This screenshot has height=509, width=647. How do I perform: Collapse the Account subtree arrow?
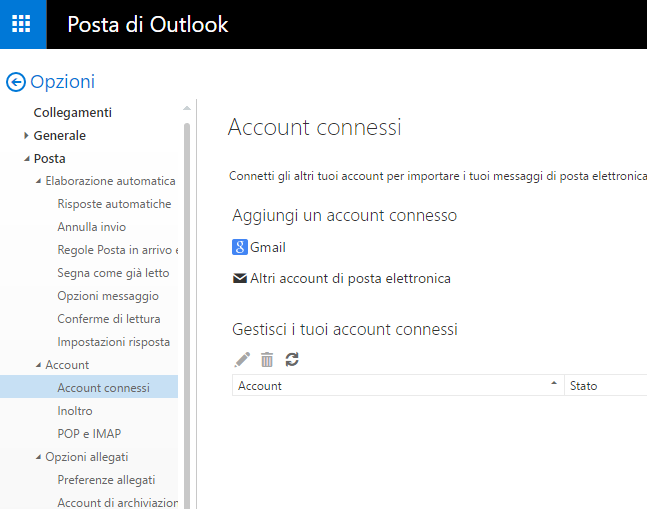(x=38, y=365)
